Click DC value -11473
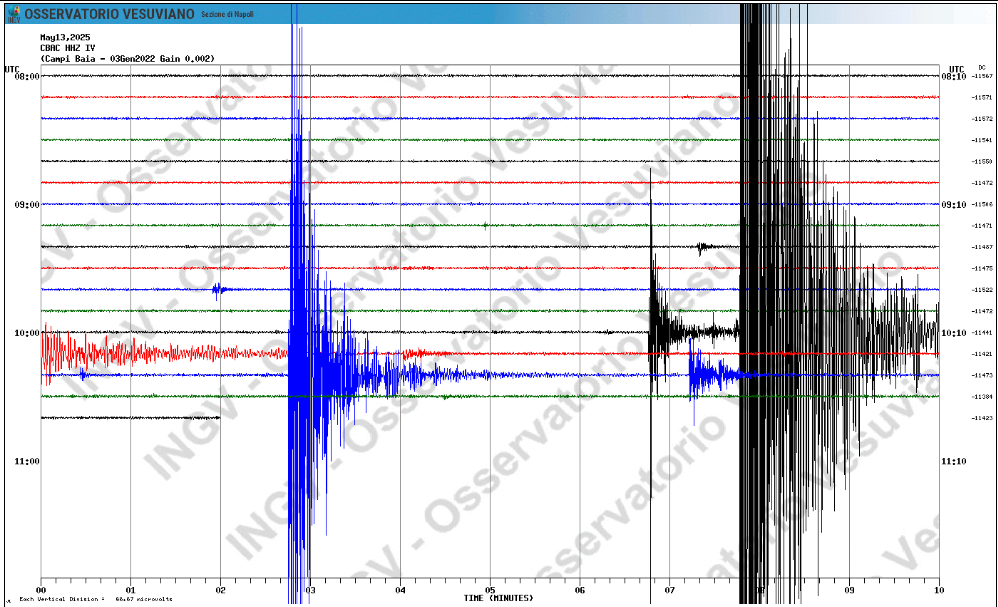The height and width of the screenshot is (607, 998). (982, 375)
